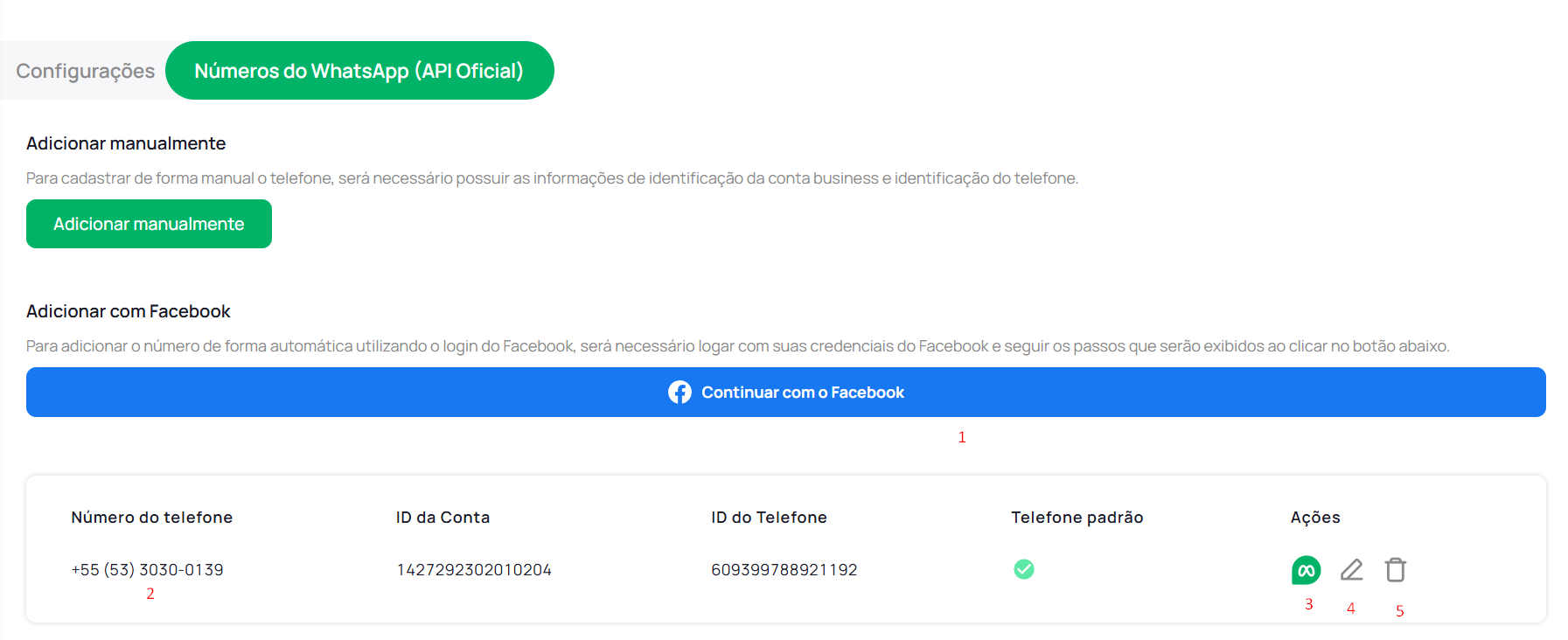Click the green default phone checkmark

[x=1023, y=570]
